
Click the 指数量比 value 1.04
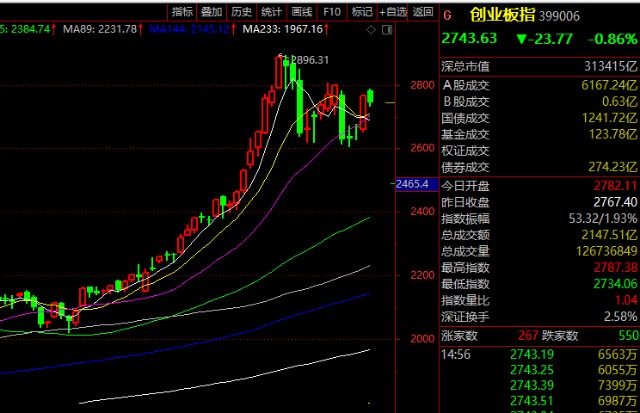click(x=626, y=300)
